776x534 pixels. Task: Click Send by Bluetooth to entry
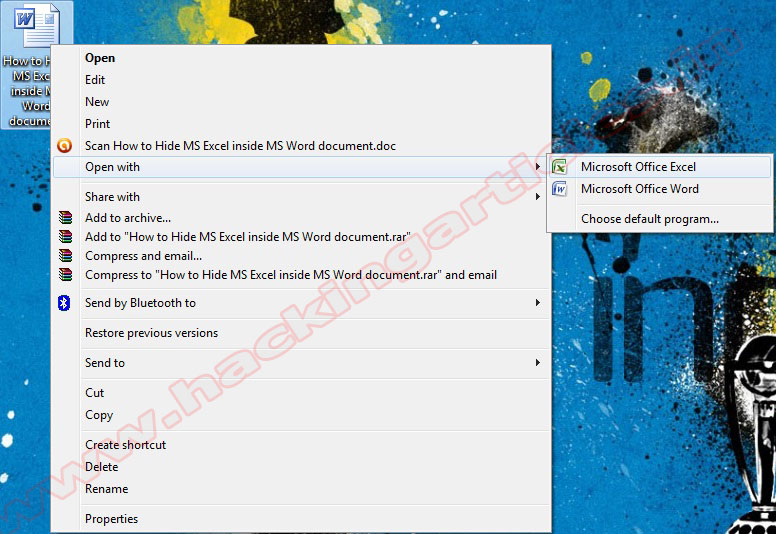(301, 302)
